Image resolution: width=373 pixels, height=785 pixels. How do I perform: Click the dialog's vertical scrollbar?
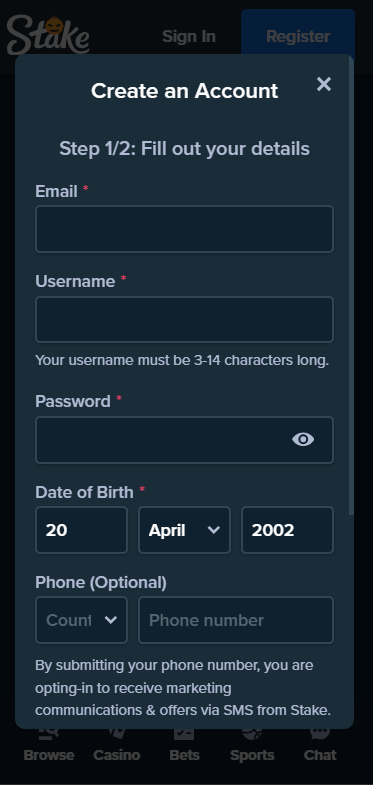351,285
